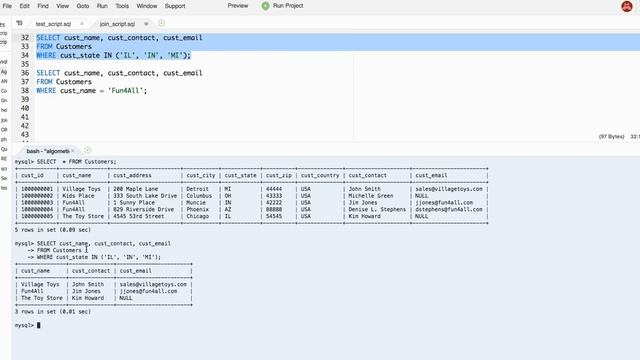
Task: Open the Window menu
Action: click(x=147, y=6)
